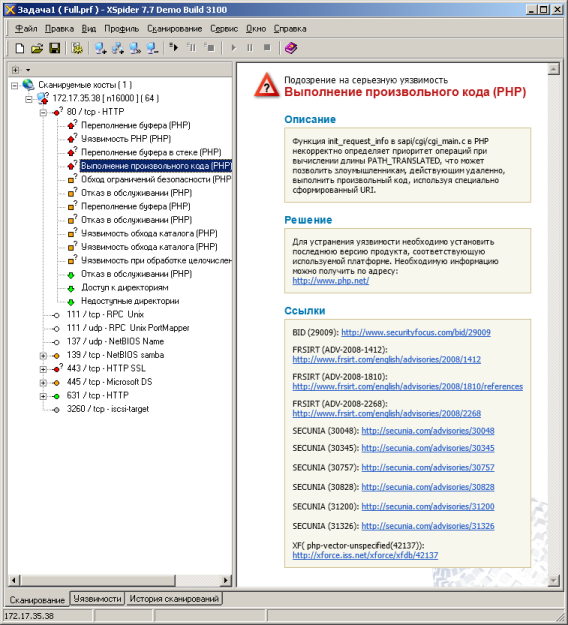Open a task with the folder icon
Screen dimensions: 568x625
(x=37, y=48)
